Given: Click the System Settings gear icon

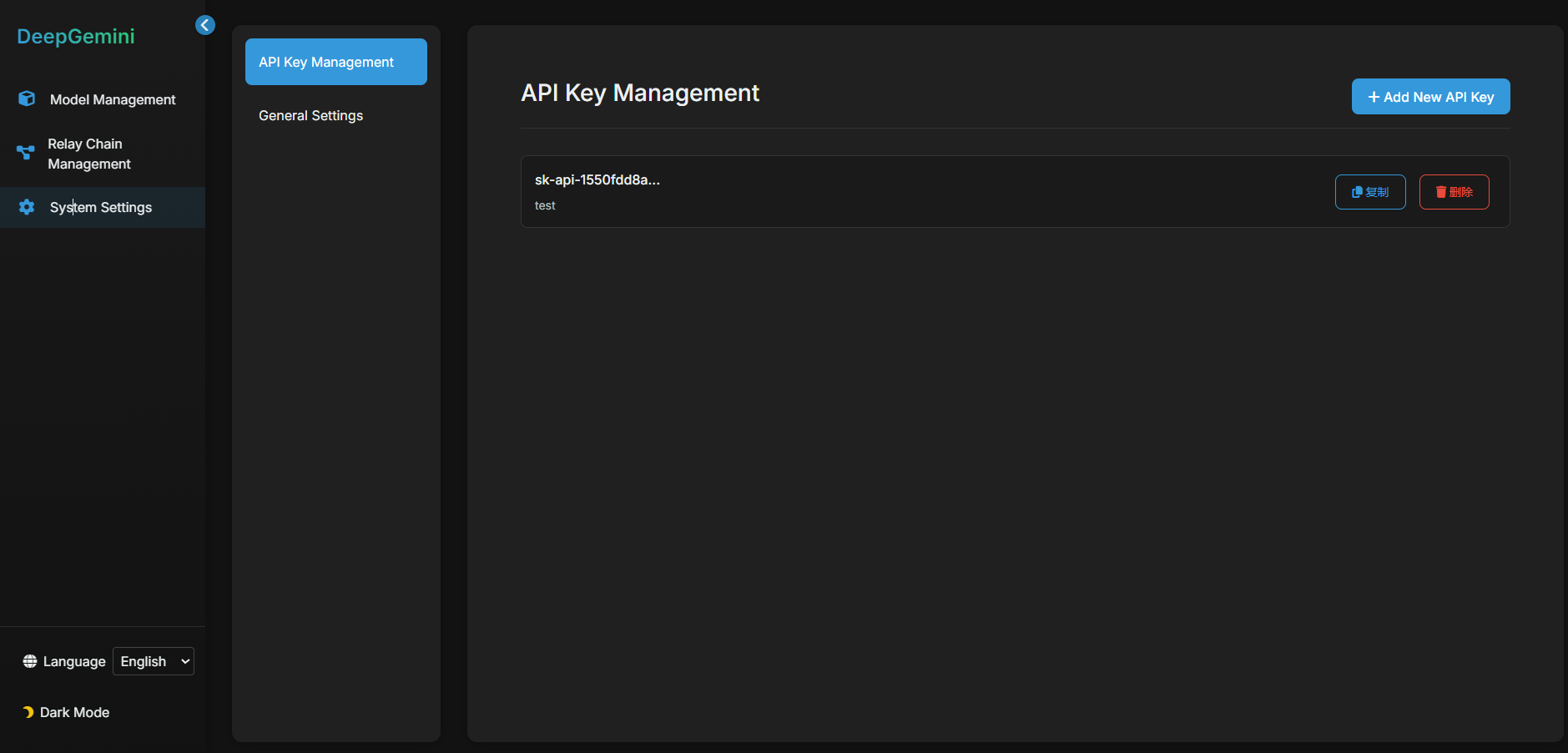Looking at the screenshot, I should [x=27, y=207].
